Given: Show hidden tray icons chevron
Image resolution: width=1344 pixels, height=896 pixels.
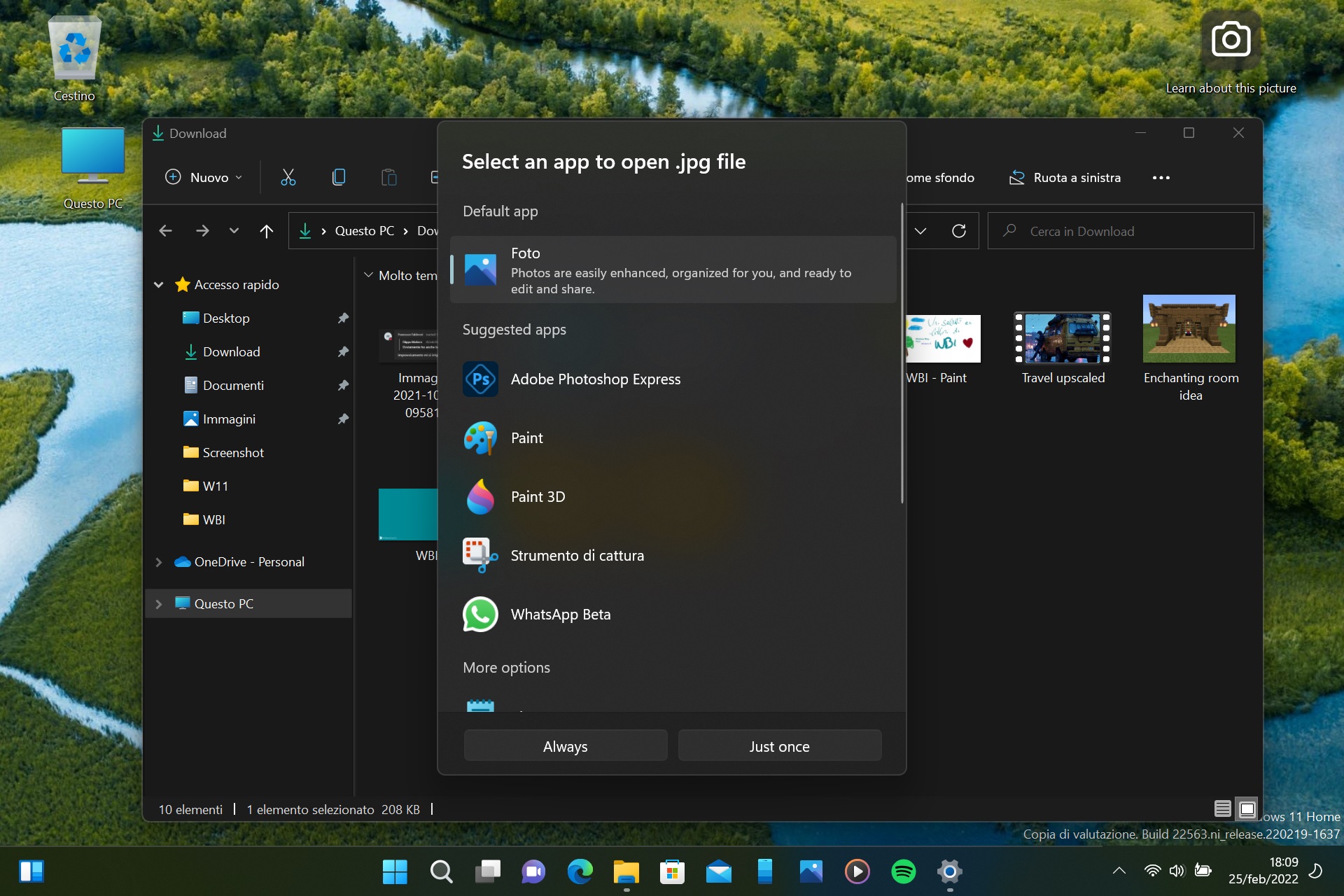Looking at the screenshot, I should point(1119,871).
